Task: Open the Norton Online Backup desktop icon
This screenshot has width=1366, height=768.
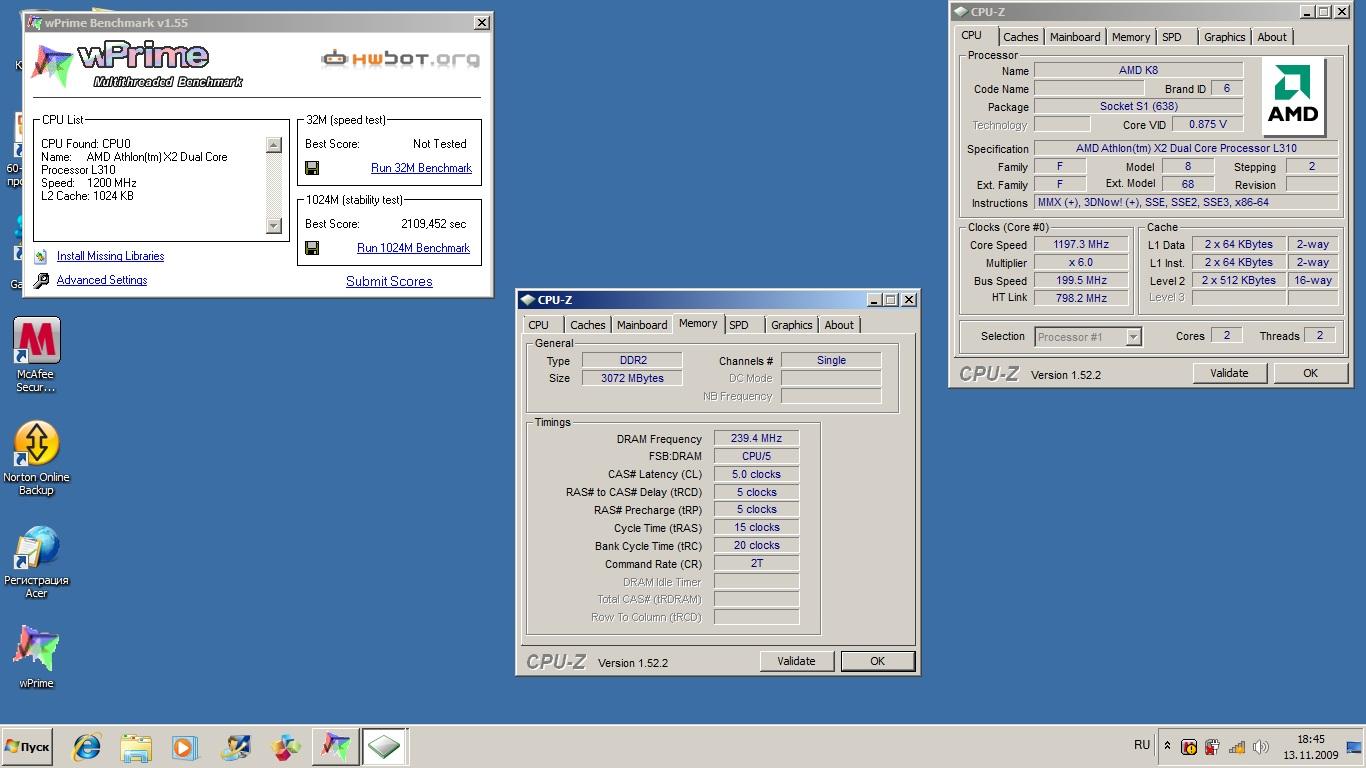Action: pyautogui.click(x=36, y=457)
